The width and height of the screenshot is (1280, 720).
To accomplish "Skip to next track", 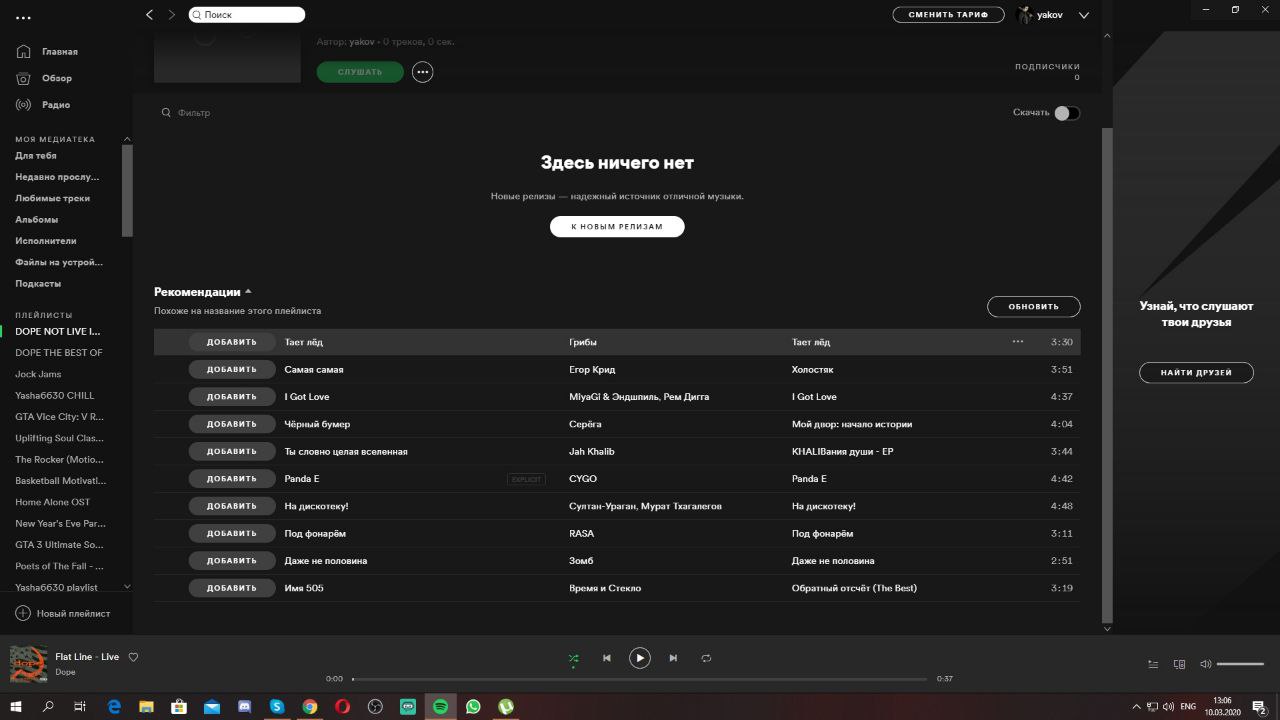I will 673,658.
